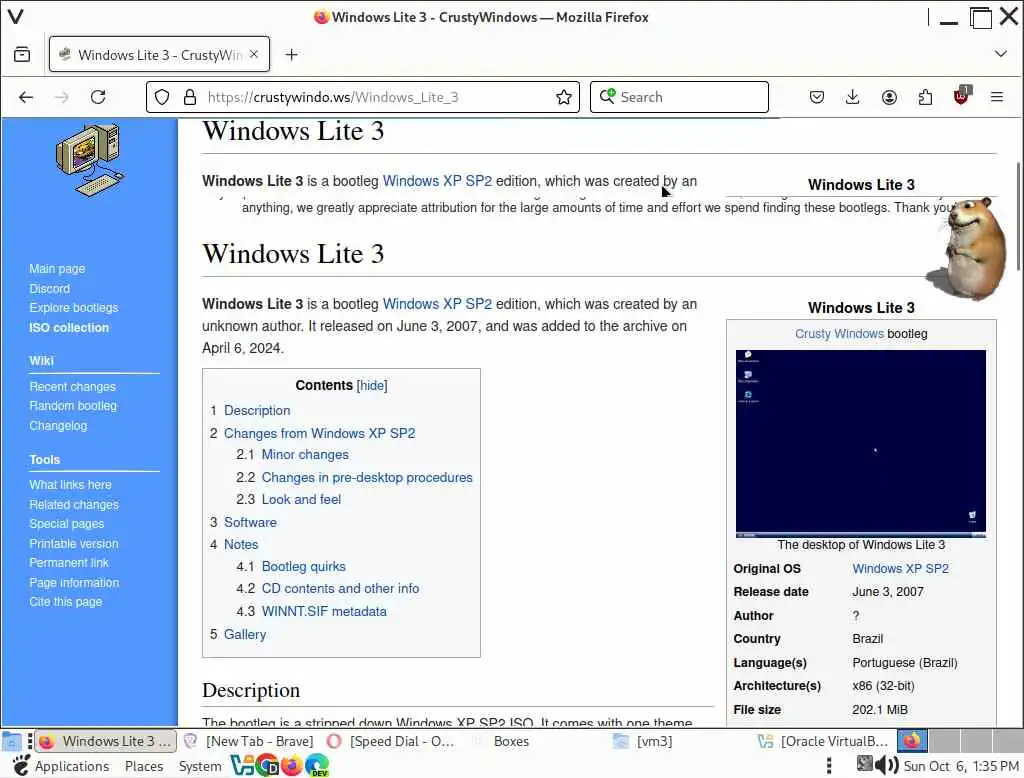The image size is (1024, 778).
Task: Open the Firefox View icon
Action: pos(22,54)
